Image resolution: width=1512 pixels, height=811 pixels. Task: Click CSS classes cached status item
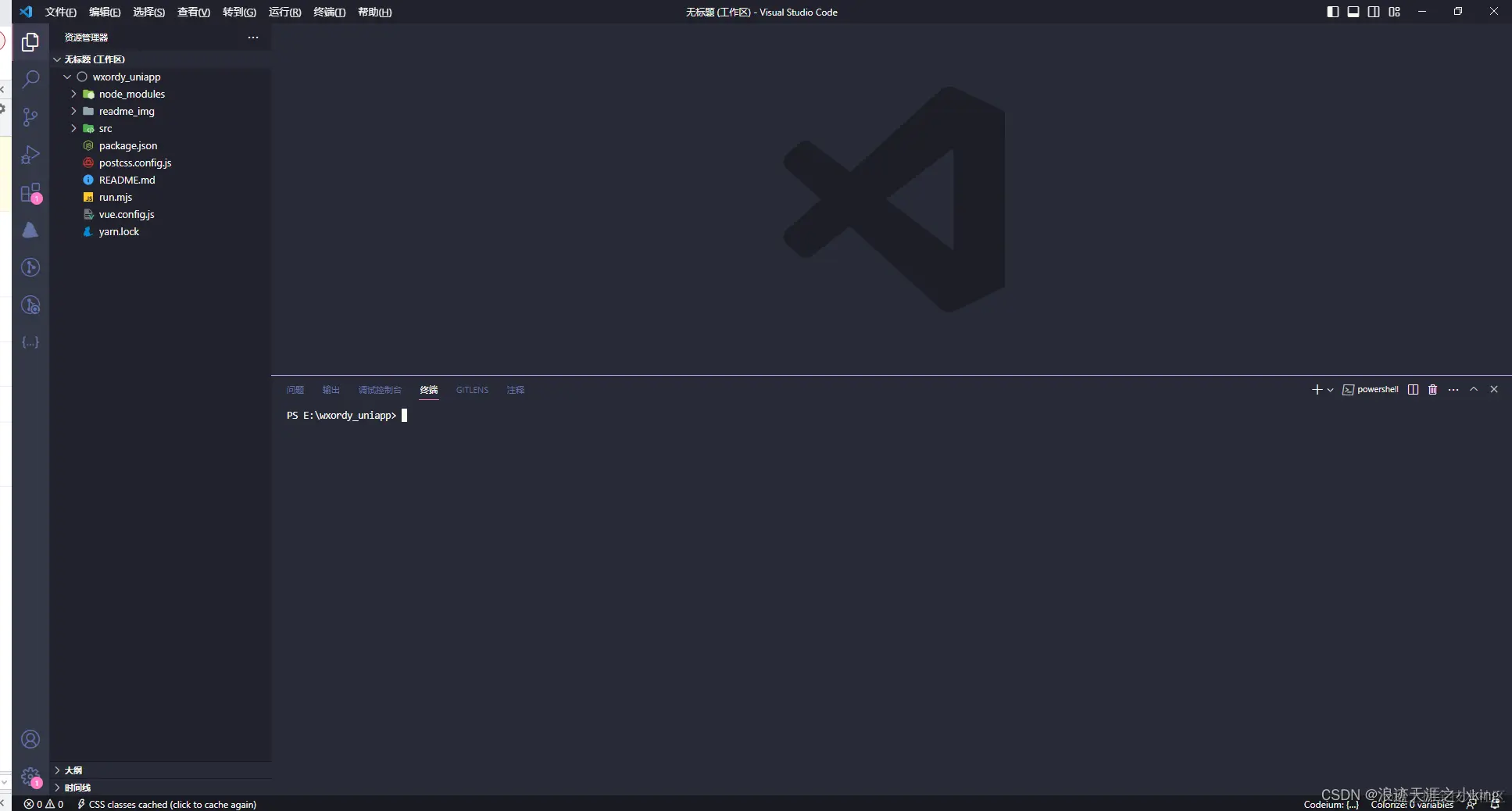click(x=166, y=804)
